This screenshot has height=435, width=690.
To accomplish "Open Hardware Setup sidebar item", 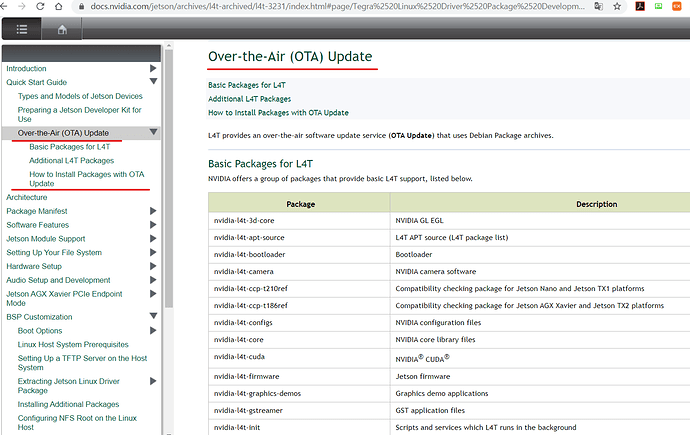I will pyautogui.click(x=34, y=266).
